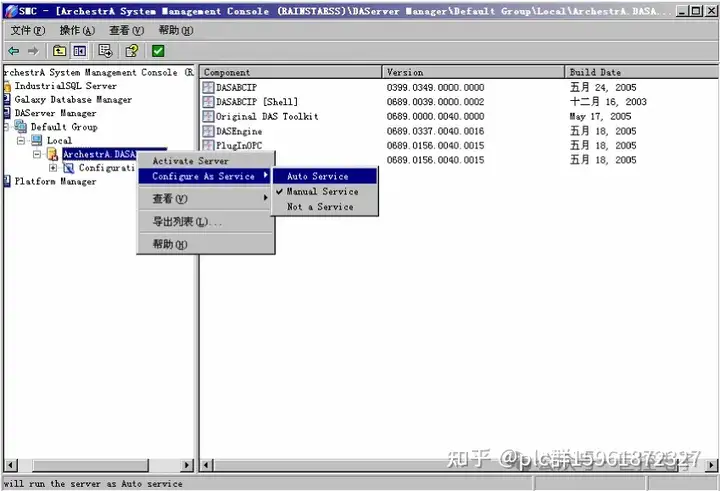Choose Not a Service in the submenu
This screenshot has width=720, height=491.
[320, 207]
